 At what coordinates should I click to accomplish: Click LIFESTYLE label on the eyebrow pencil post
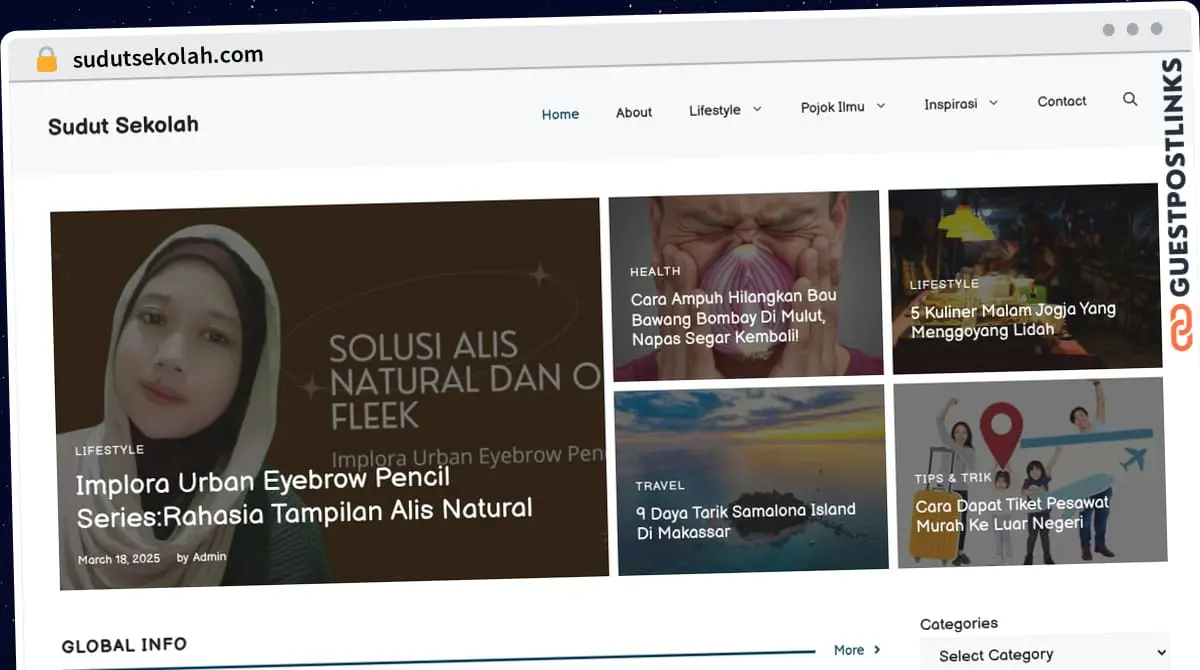pyautogui.click(x=110, y=450)
